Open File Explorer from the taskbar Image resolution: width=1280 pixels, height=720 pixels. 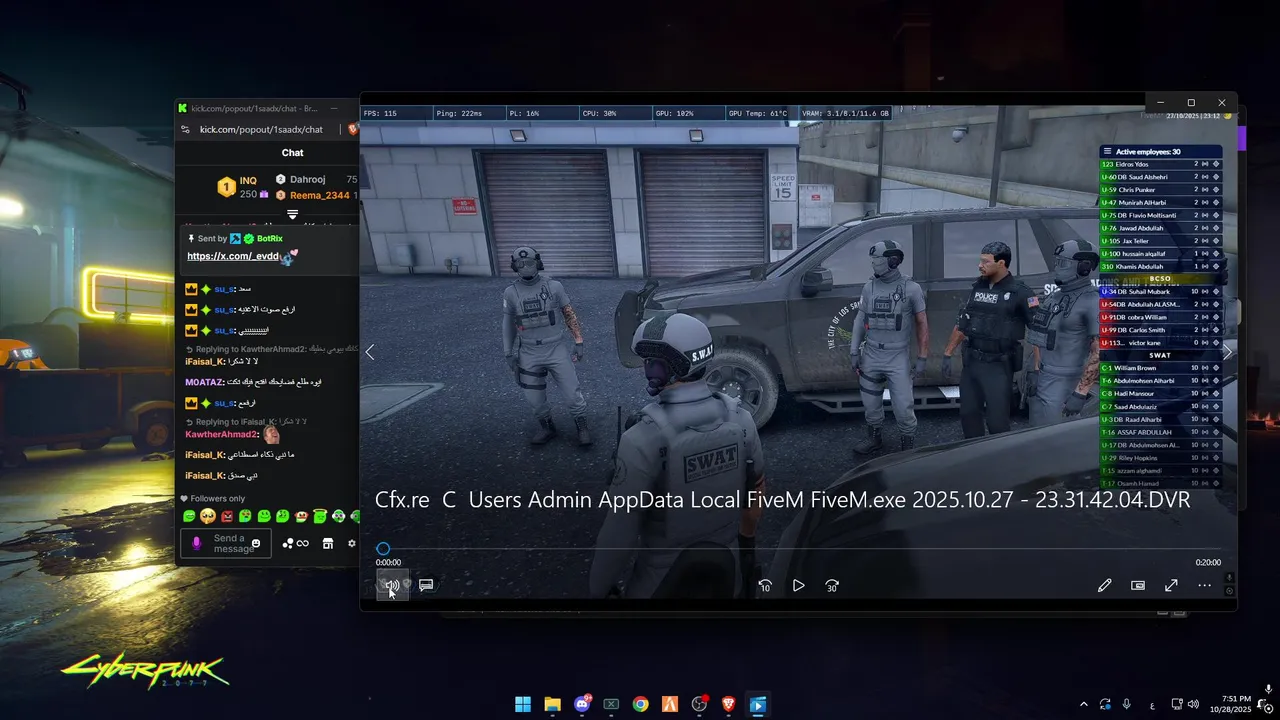[552, 704]
